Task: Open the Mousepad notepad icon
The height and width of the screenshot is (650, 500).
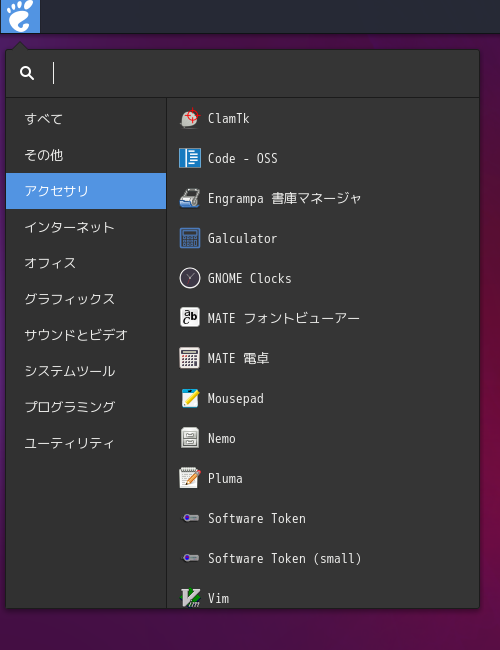Action: pos(190,398)
